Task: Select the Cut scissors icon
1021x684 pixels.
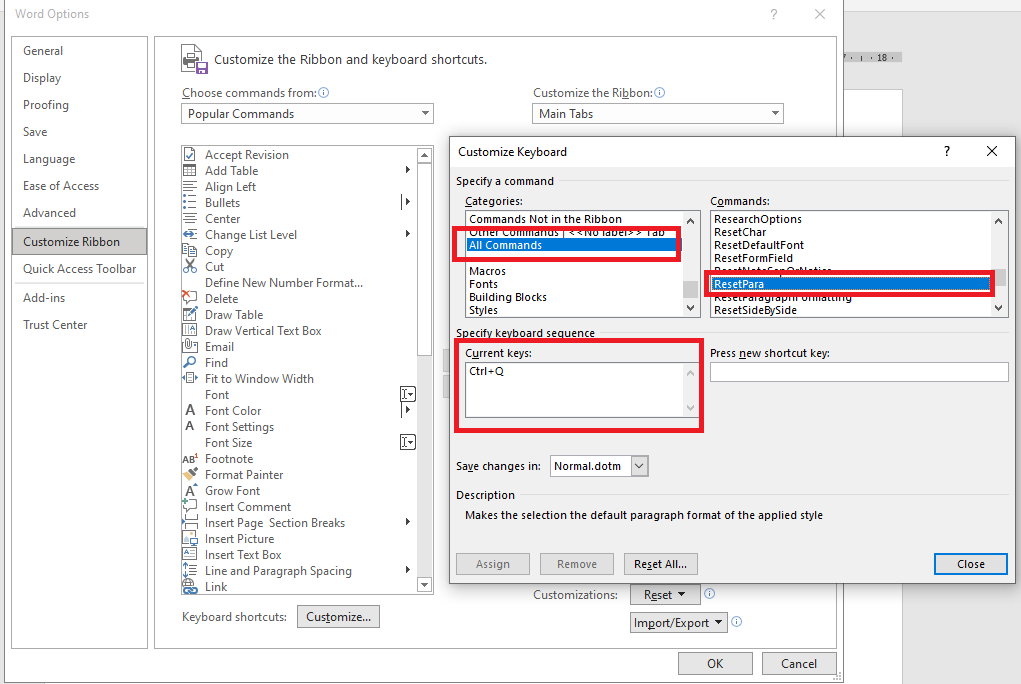Action: [x=189, y=266]
